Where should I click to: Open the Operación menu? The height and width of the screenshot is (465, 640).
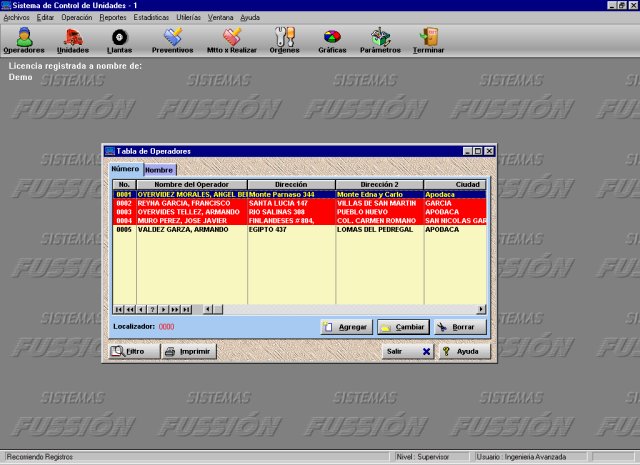coord(77,18)
